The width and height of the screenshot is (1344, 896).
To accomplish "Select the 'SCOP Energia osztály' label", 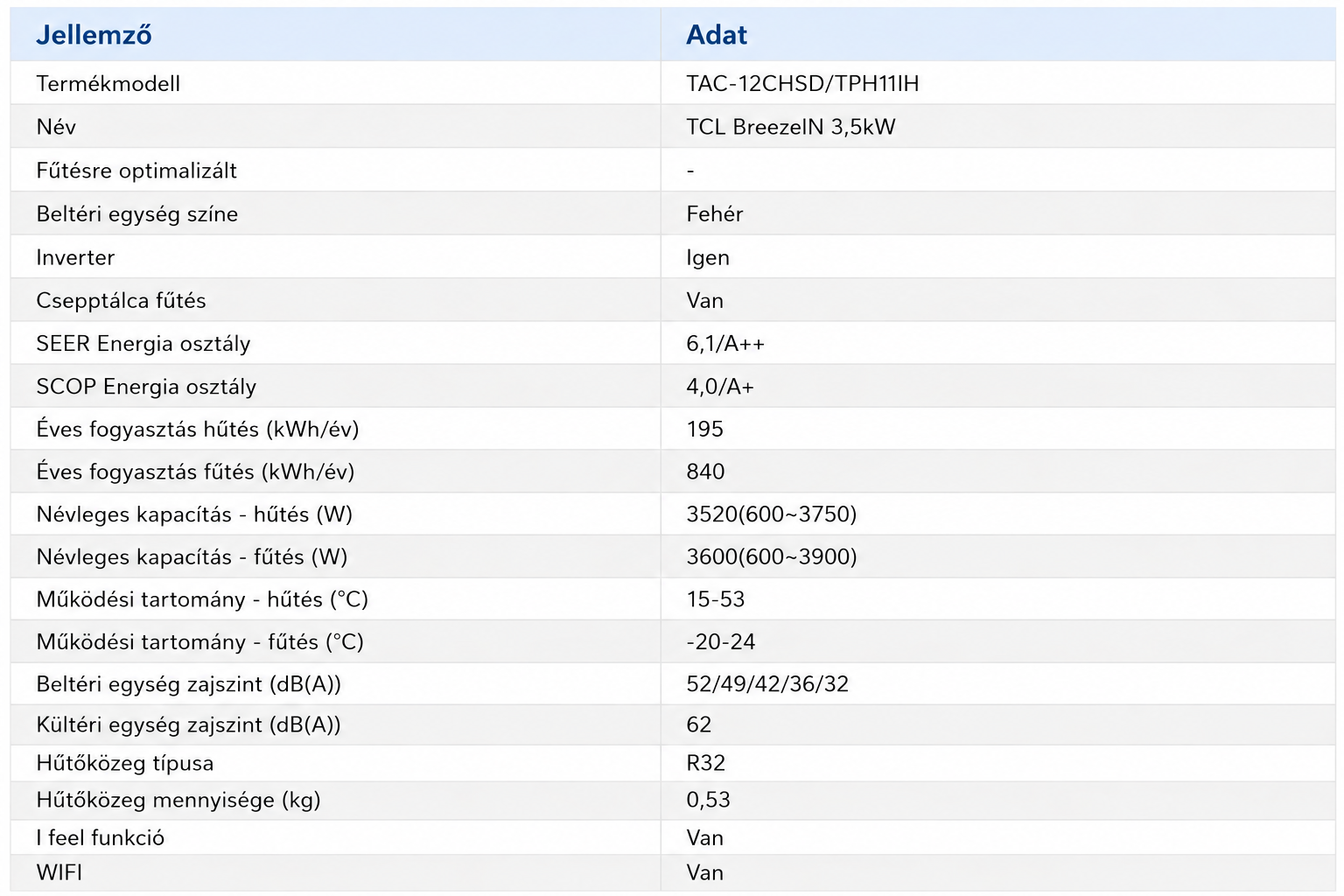I will (x=146, y=387).
